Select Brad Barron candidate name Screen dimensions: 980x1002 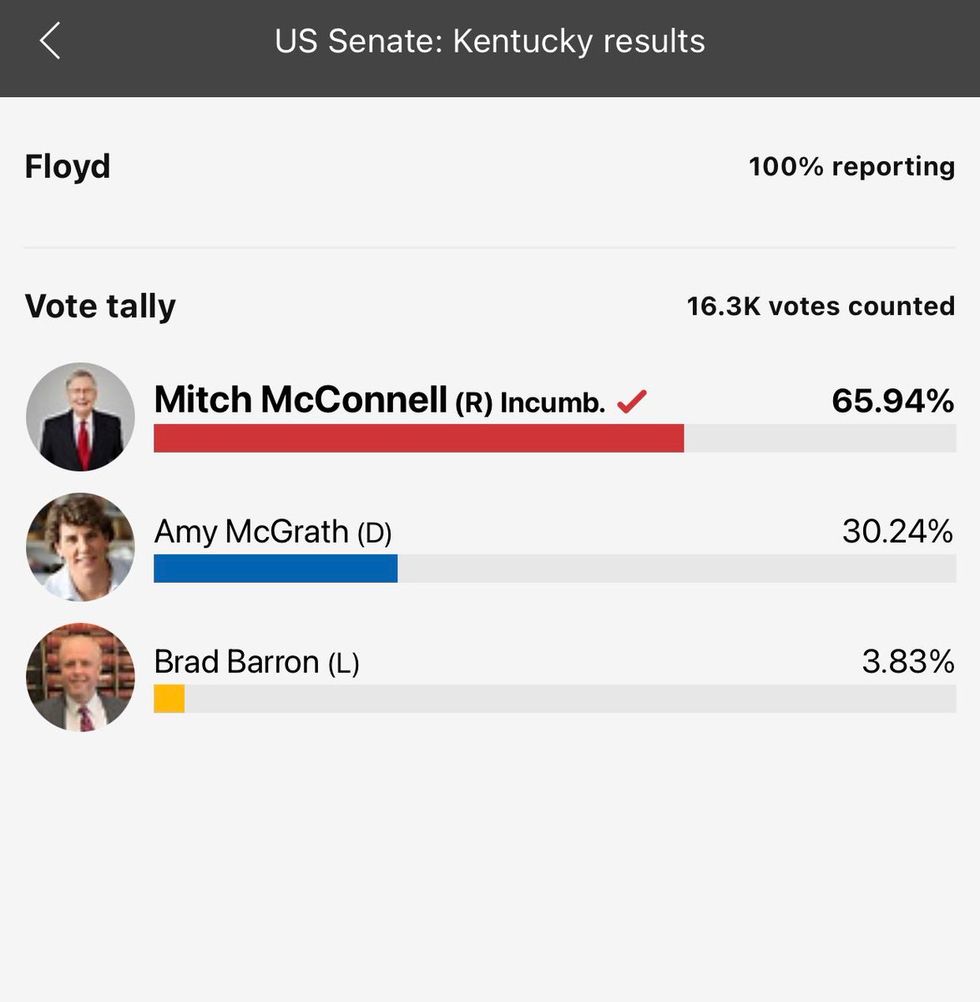click(236, 662)
